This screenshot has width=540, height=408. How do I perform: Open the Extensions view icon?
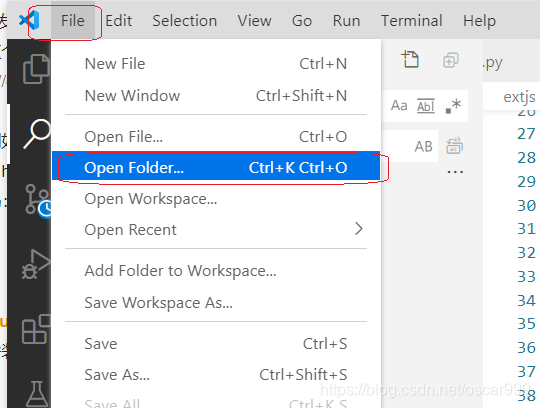click(36, 329)
